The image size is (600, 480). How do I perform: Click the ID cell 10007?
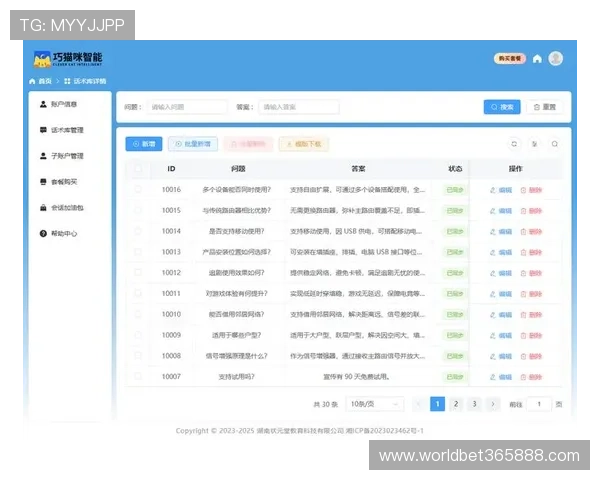point(171,377)
